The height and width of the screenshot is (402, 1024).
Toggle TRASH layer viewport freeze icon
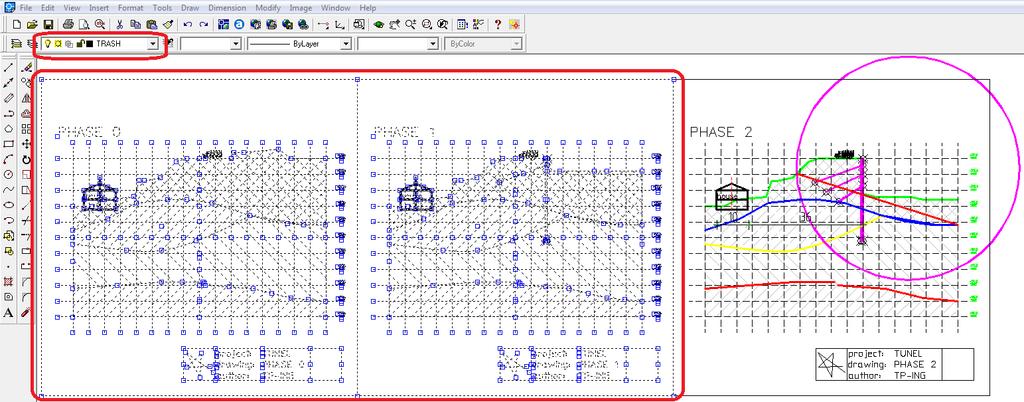68,44
